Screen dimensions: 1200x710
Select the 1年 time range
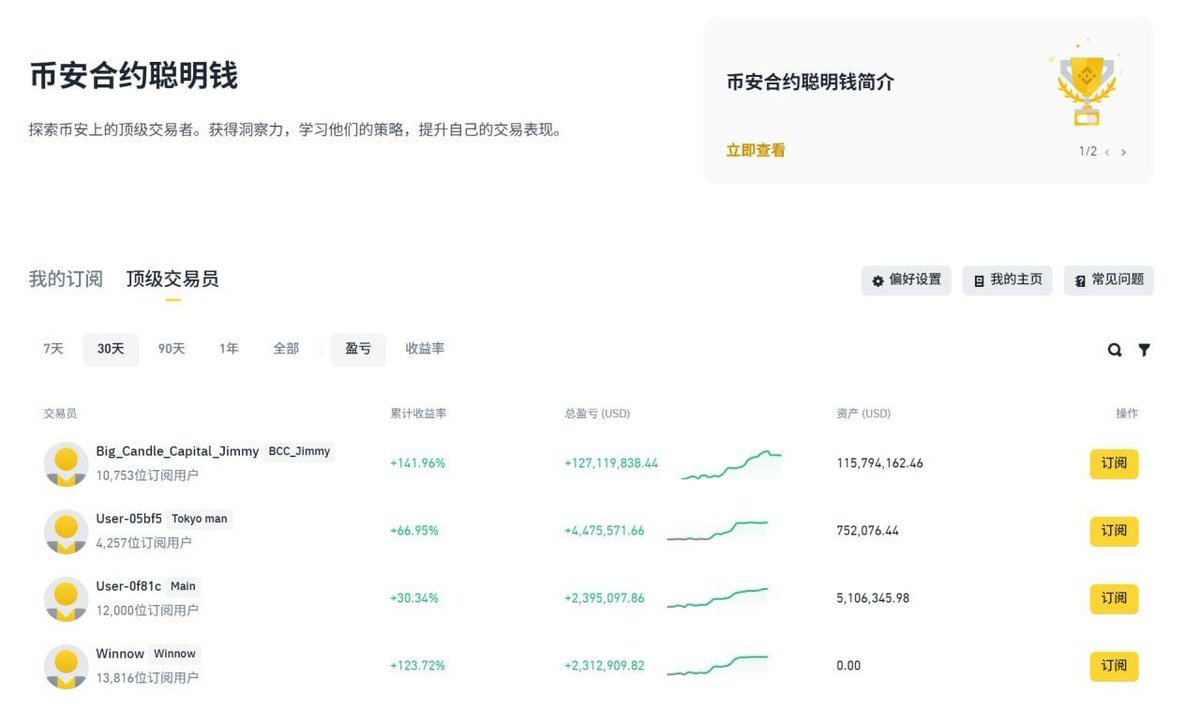229,349
